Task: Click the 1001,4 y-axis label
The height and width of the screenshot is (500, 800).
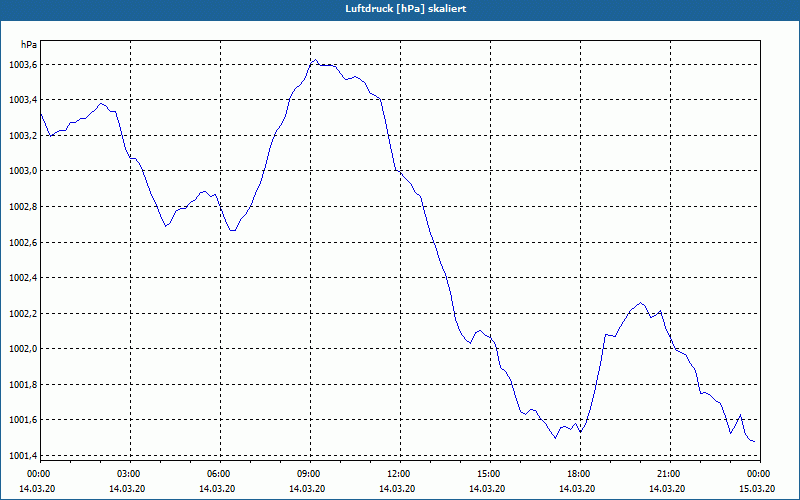Action: point(22,456)
